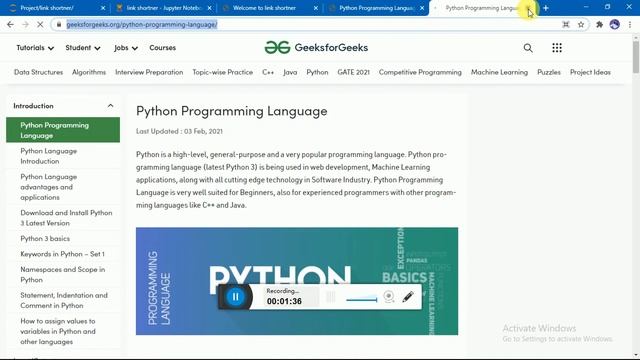Open 'Python 3 basics' sidebar link

[x=45, y=238]
